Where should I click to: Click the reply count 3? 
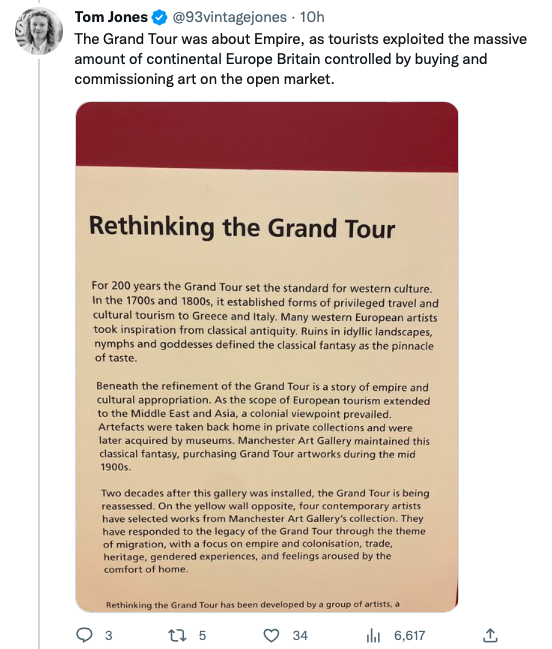(x=108, y=635)
